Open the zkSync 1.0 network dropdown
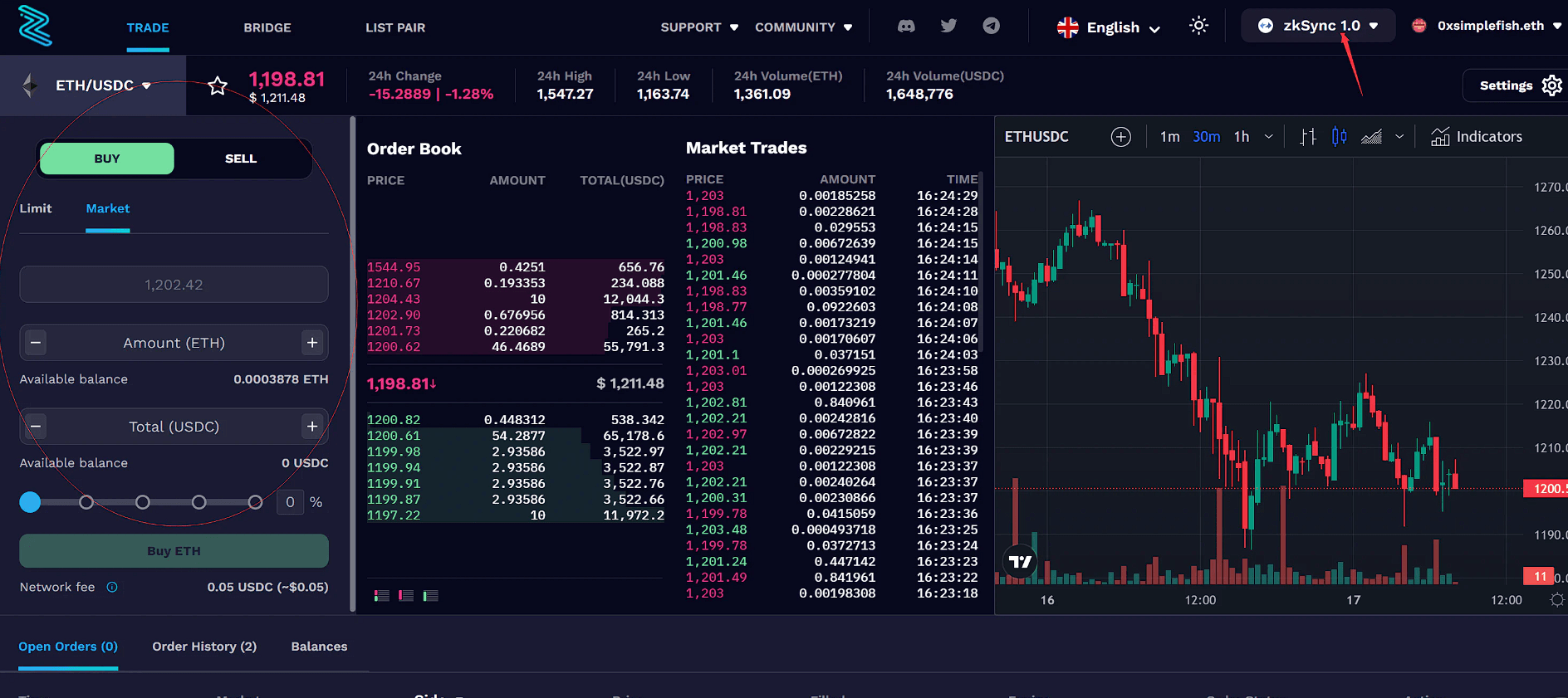Screen dimensions: 1568x698 point(1318,26)
